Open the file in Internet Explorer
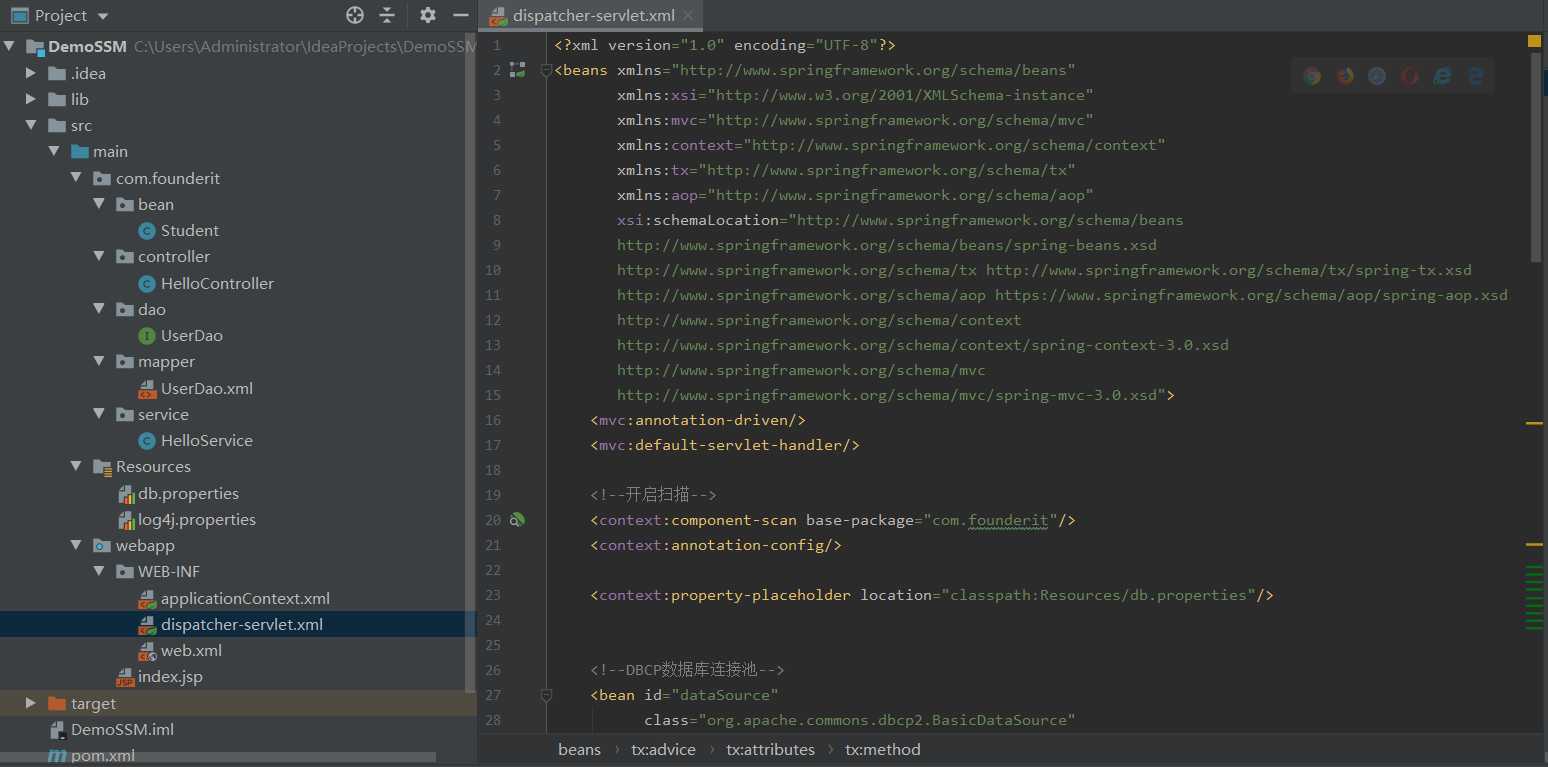Screen dimensions: 1548x767 tap(1442, 76)
